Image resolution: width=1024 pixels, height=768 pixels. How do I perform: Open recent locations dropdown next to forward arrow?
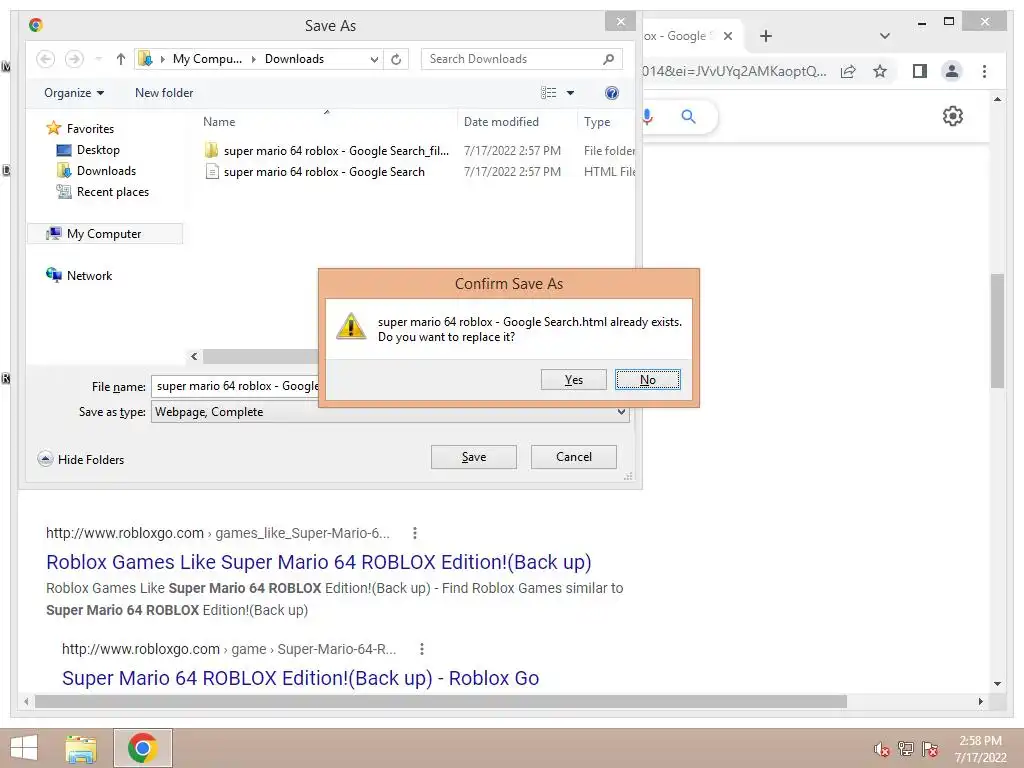click(x=99, y=59)
